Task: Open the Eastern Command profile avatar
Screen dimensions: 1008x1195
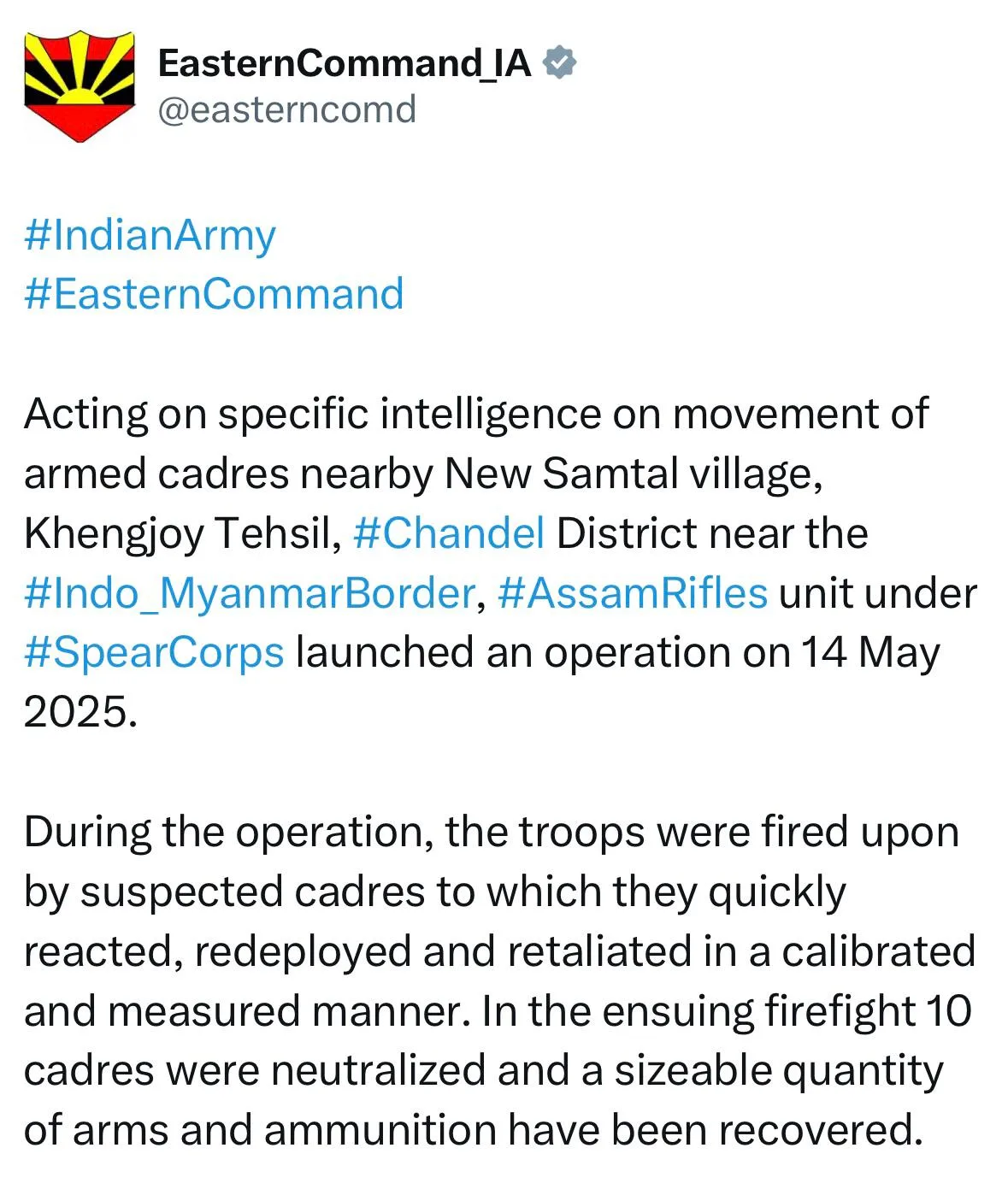Action: click(x=80, y=86)
